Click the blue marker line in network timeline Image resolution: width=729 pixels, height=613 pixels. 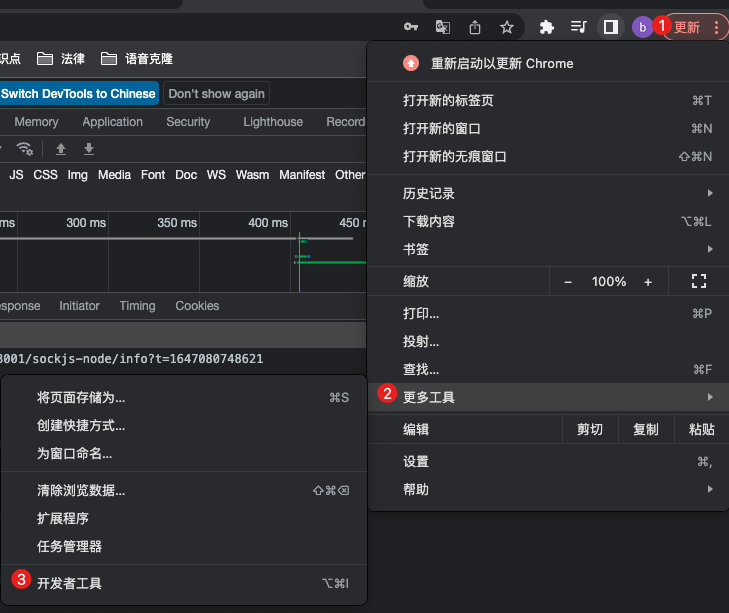pos(299,262)
